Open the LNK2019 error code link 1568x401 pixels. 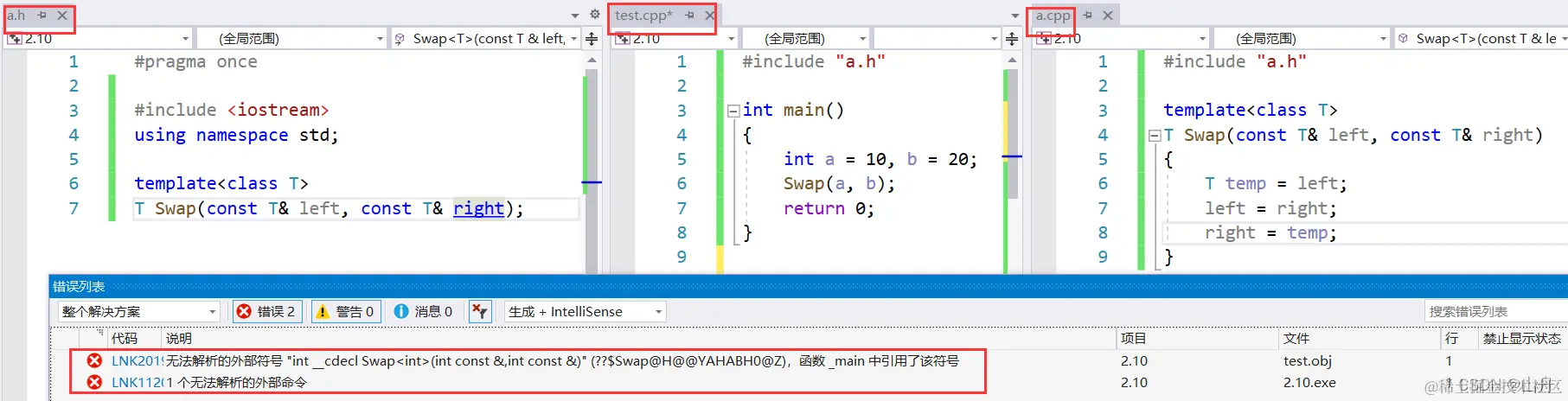138,360
